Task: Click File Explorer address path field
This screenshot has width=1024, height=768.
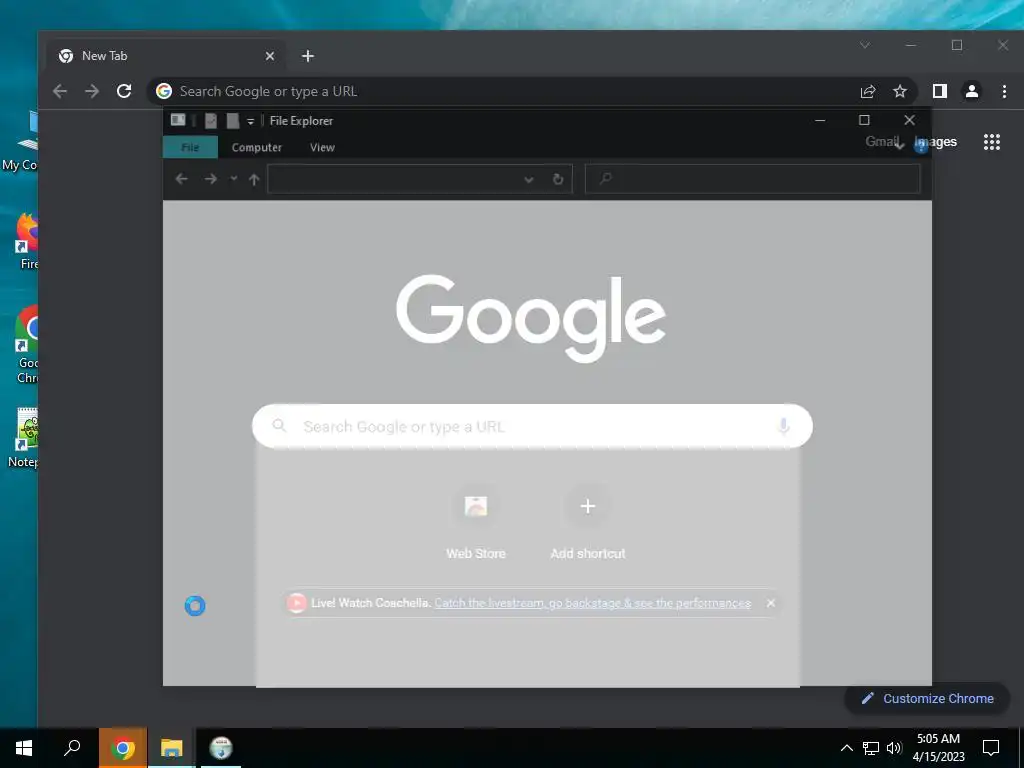Action: [x=395, y=179]
